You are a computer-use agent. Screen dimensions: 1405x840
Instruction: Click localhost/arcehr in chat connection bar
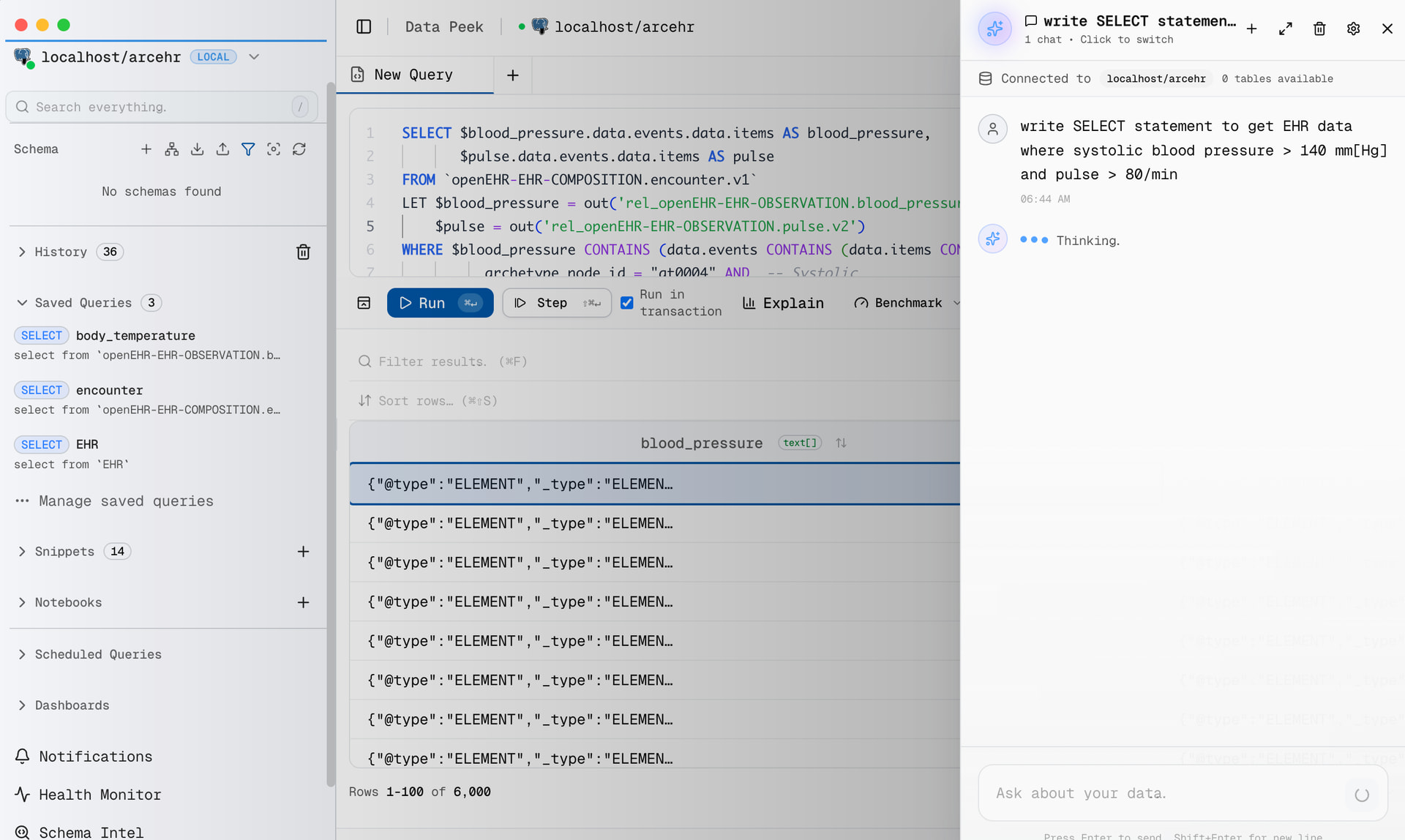click(1156, 79)
